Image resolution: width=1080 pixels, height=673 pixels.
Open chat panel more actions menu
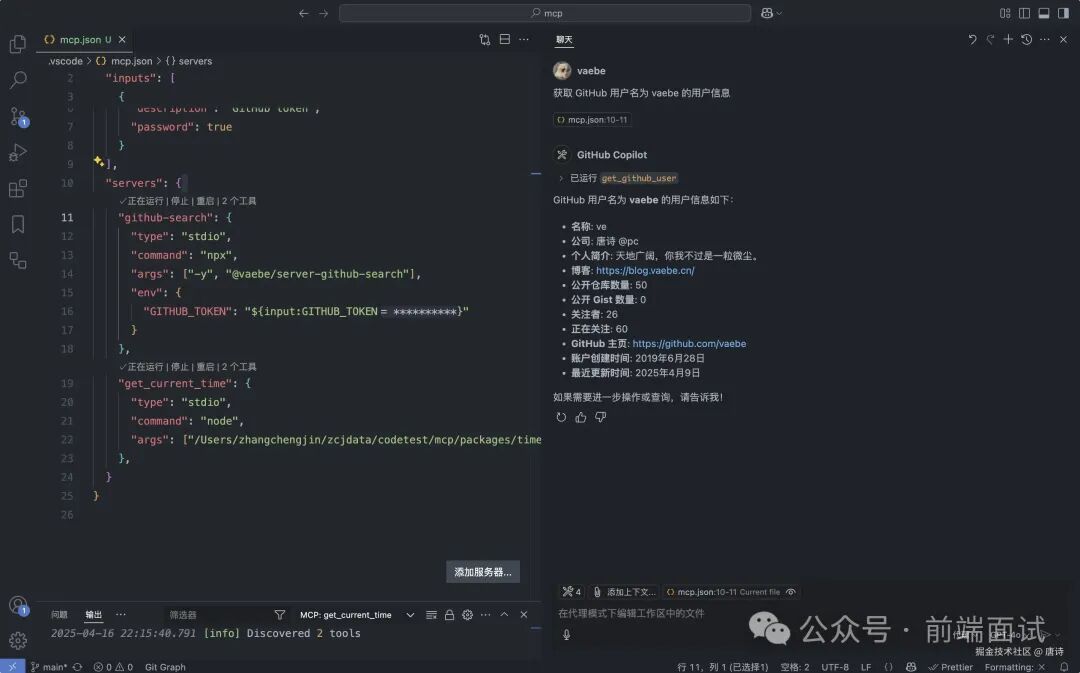click(x=1045, y=39)
